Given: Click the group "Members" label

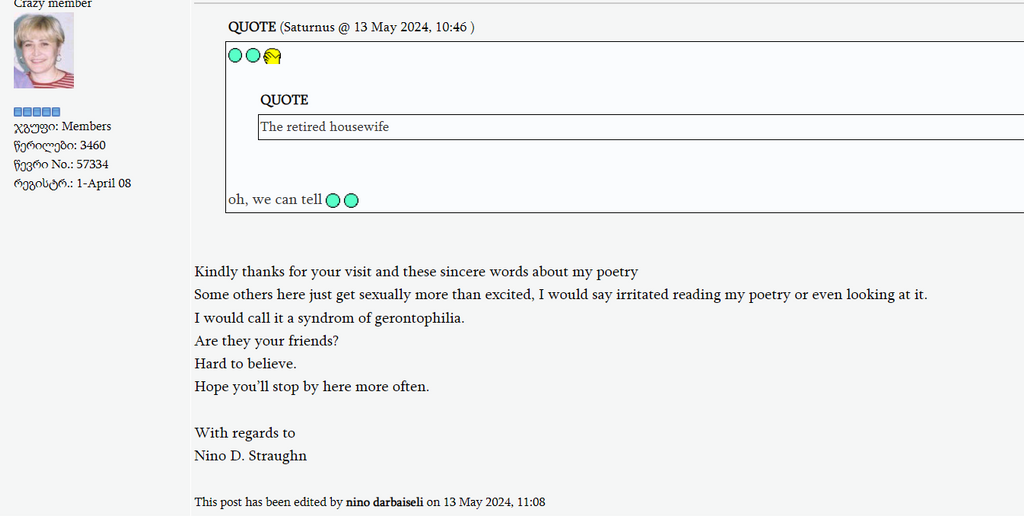Looking at the screenshot, I should pos(86,126).
